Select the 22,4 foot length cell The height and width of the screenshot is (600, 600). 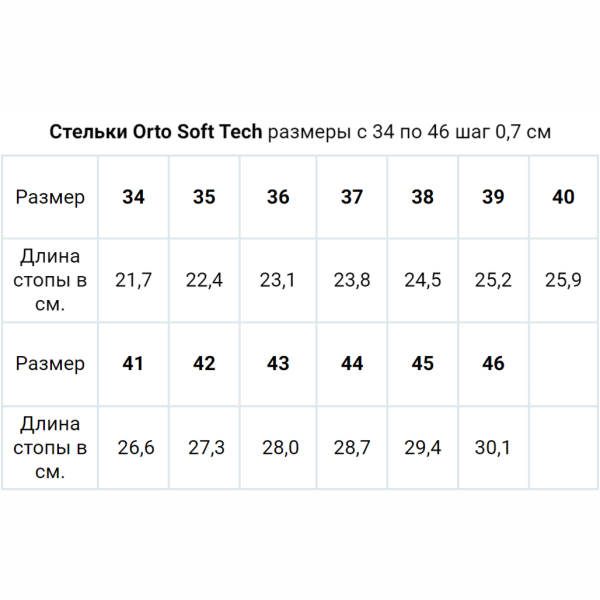pos(204,280)
